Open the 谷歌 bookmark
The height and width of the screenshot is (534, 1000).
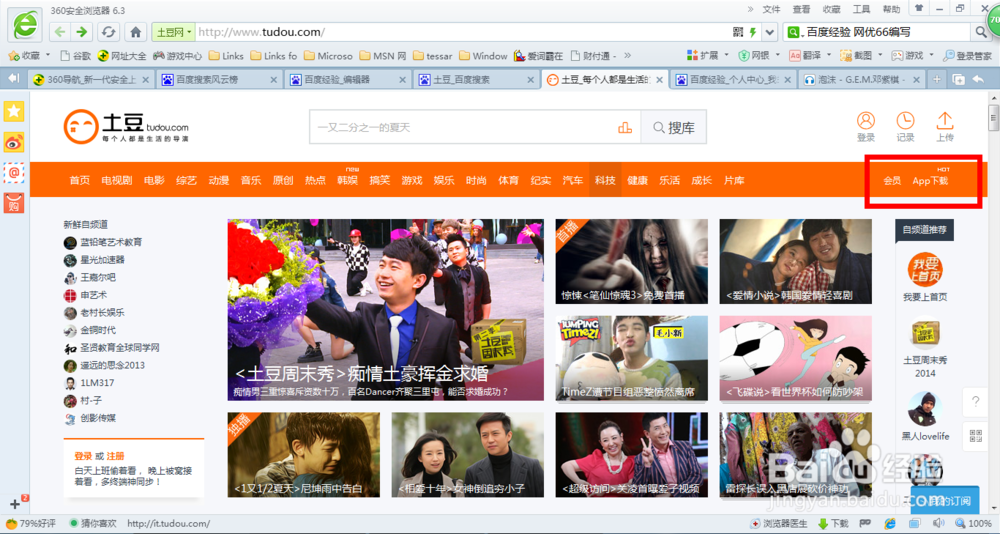tap(75, 56)
